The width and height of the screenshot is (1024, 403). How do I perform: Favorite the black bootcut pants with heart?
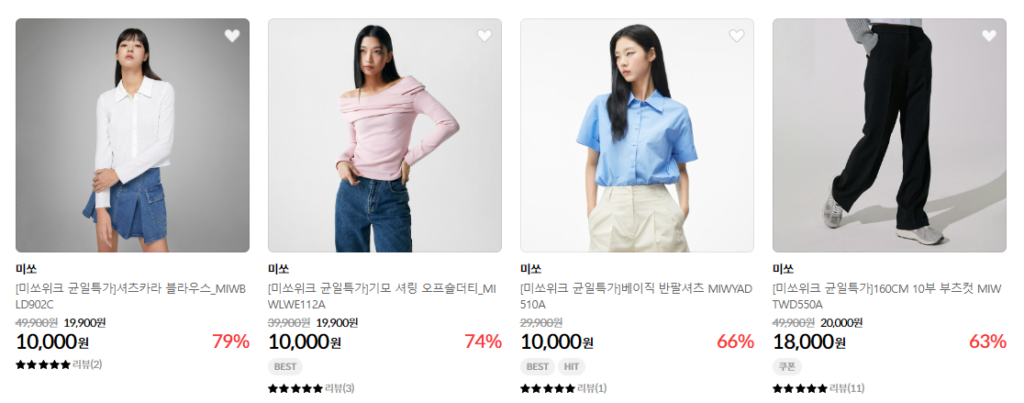(x=989, y=36)
